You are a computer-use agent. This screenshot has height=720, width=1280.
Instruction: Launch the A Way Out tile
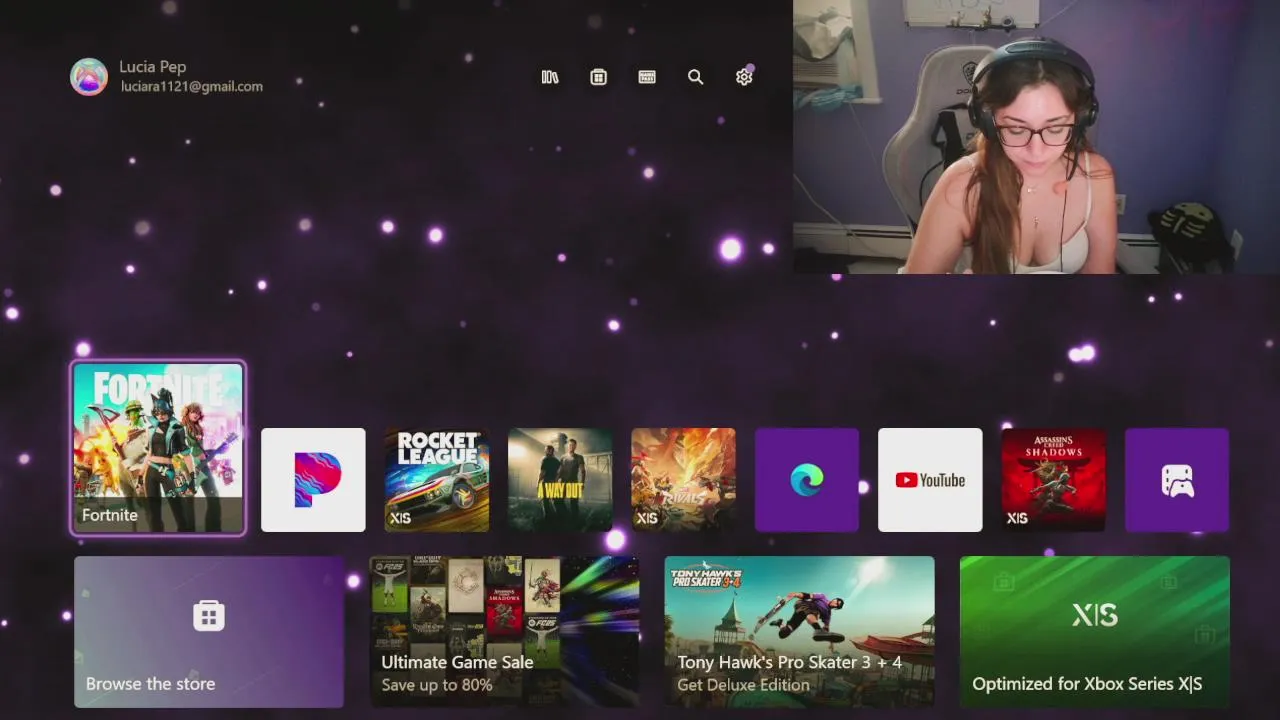coord(560,480)
